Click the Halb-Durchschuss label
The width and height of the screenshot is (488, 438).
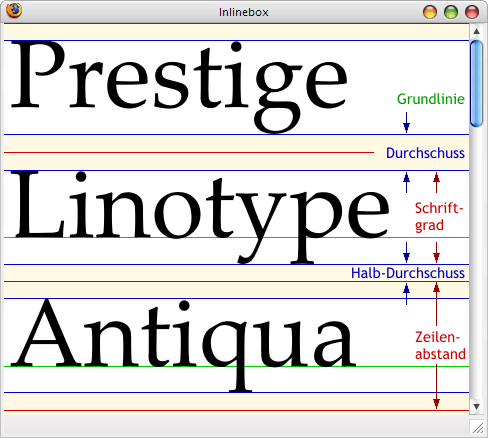click(408, 273)
